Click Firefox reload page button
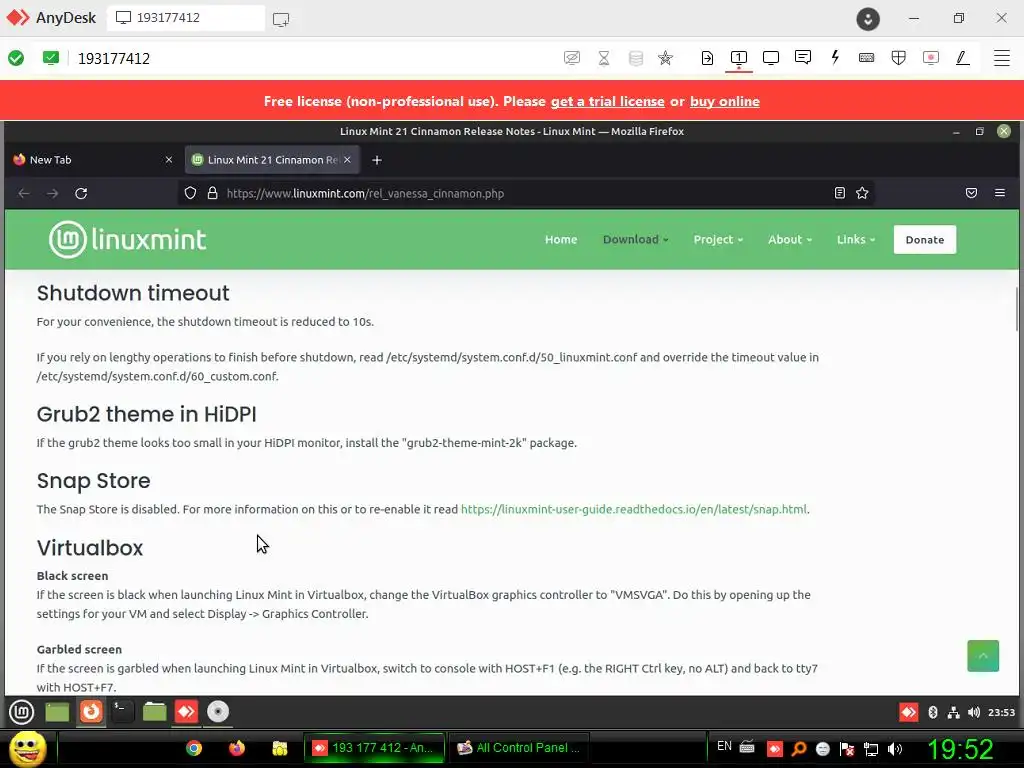The height and width of the screenshot is (768, 1024). point(81,193)
